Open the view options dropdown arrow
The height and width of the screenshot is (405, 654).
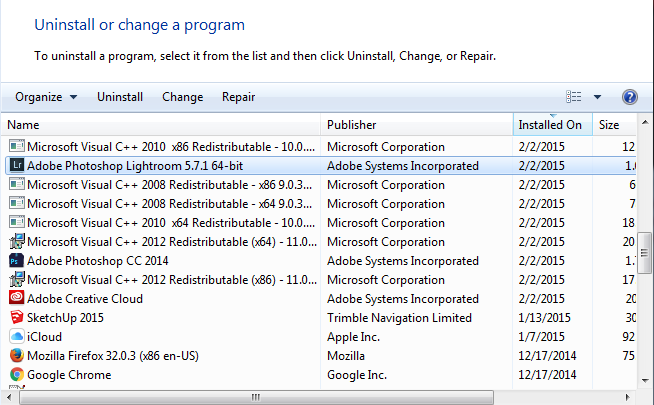(597, 97)
